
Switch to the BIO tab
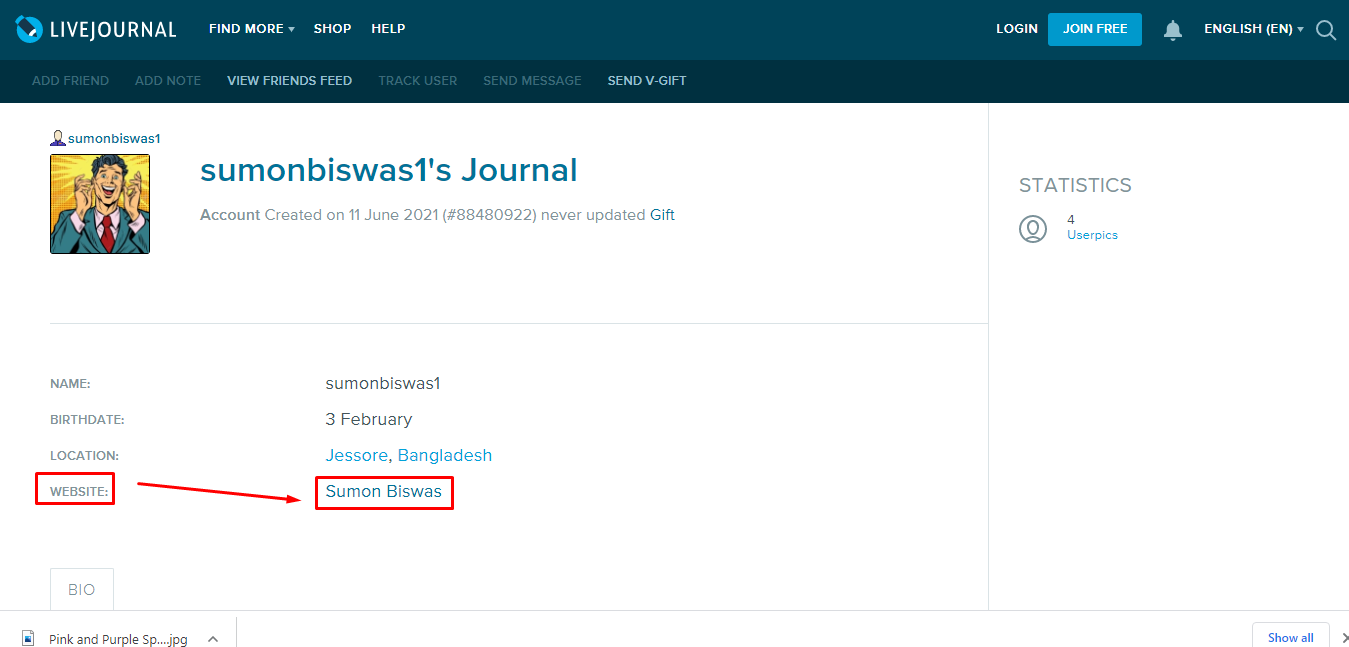tap(82, 589)
